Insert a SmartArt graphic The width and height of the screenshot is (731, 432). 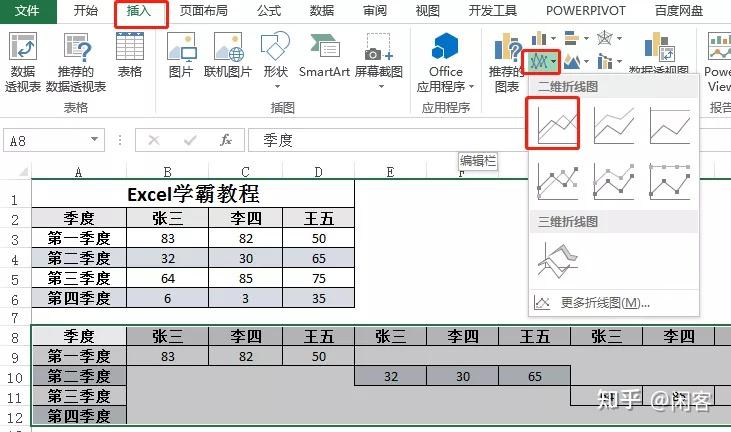pos(324,55)
